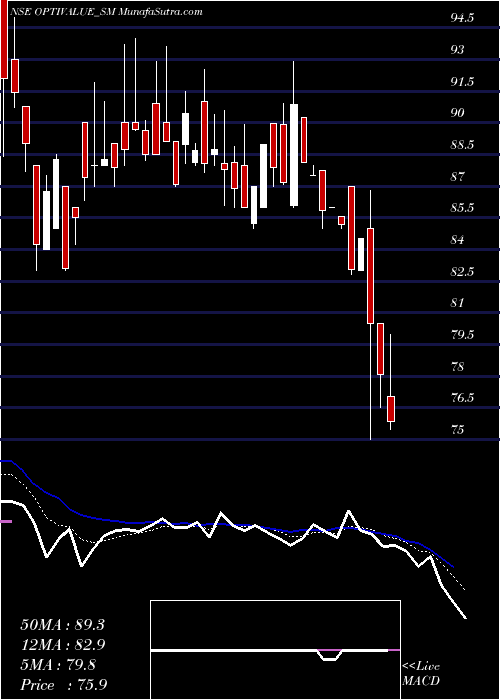Click the small magenta marker at left edge
Image resolution: width=500 pixels, height=700 pixels.
click(6, 521)
